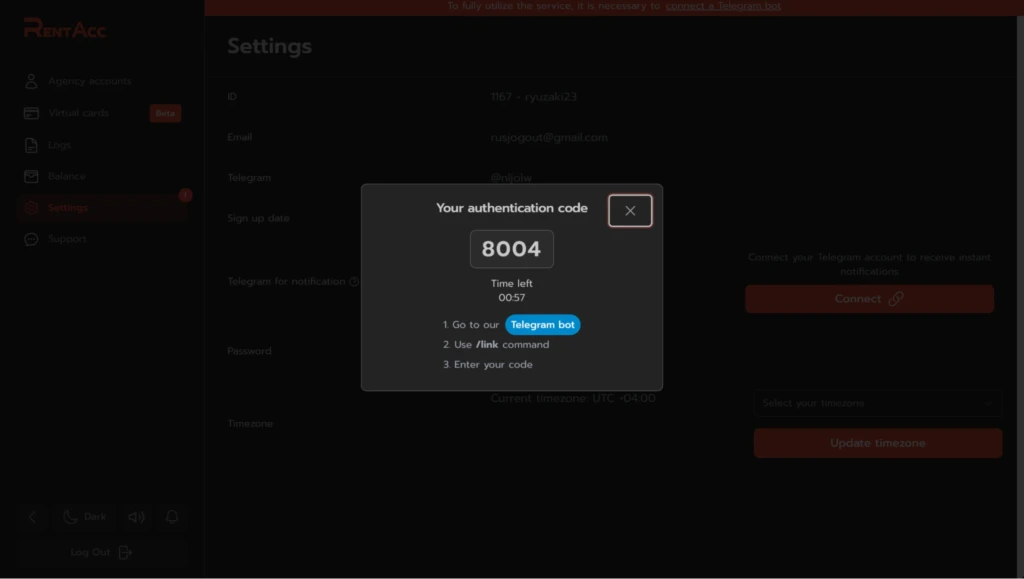Click the Update timezone button

pyautogui.click(x=877, y=443)
